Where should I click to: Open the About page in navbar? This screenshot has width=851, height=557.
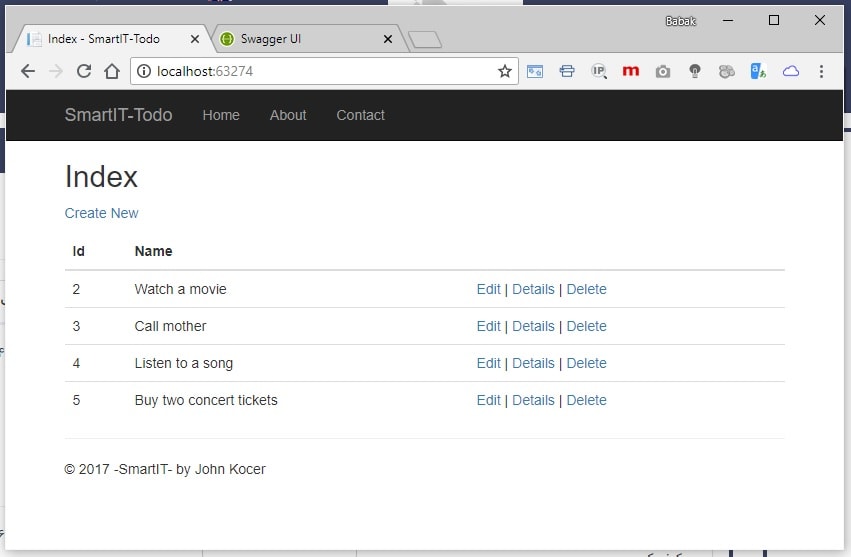[x=288, y=115]
